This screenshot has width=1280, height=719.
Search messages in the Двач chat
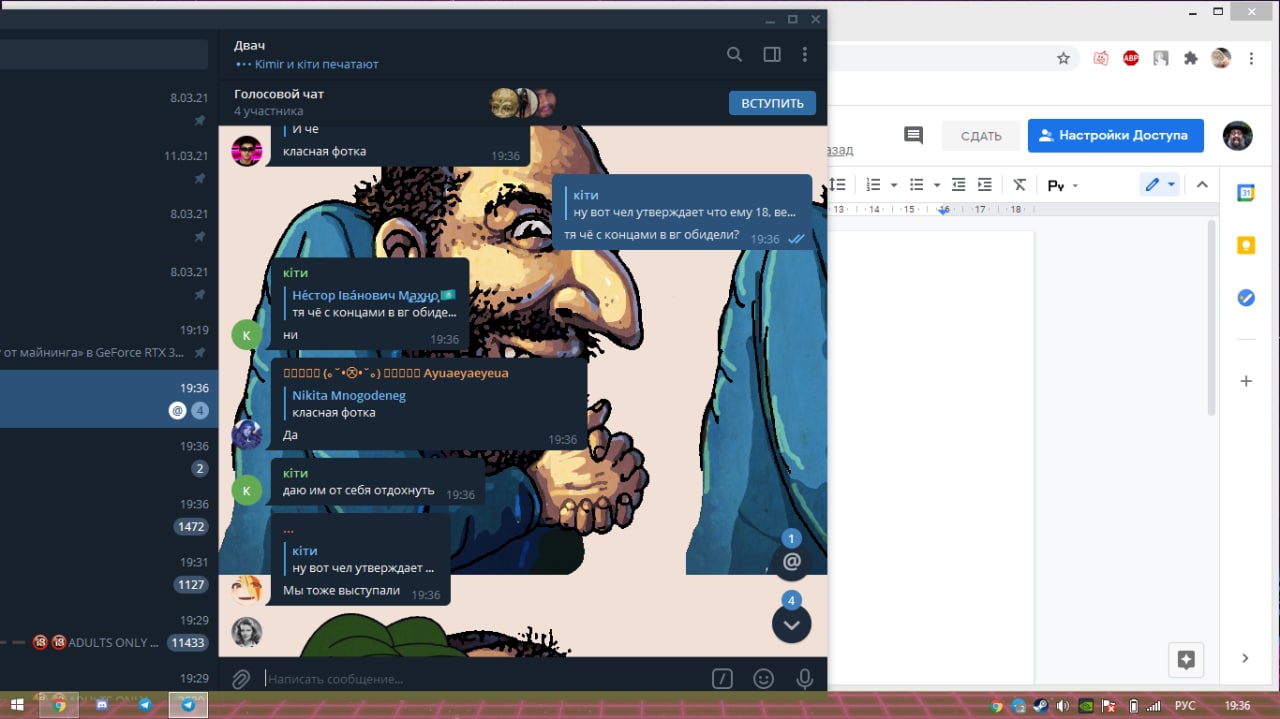click(x=734, y=55)
